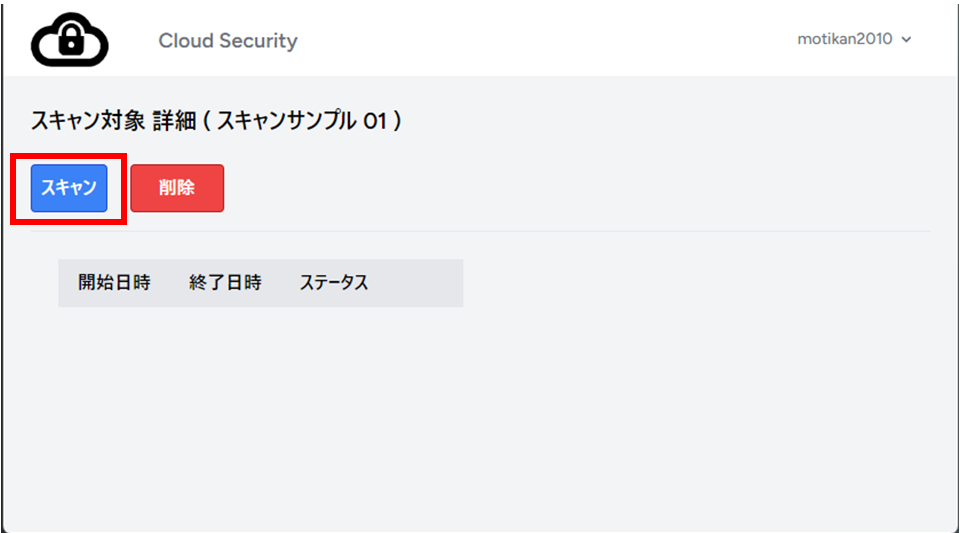
Task: Click empty header cell right of ステータス
Action: tap(420, 283)
